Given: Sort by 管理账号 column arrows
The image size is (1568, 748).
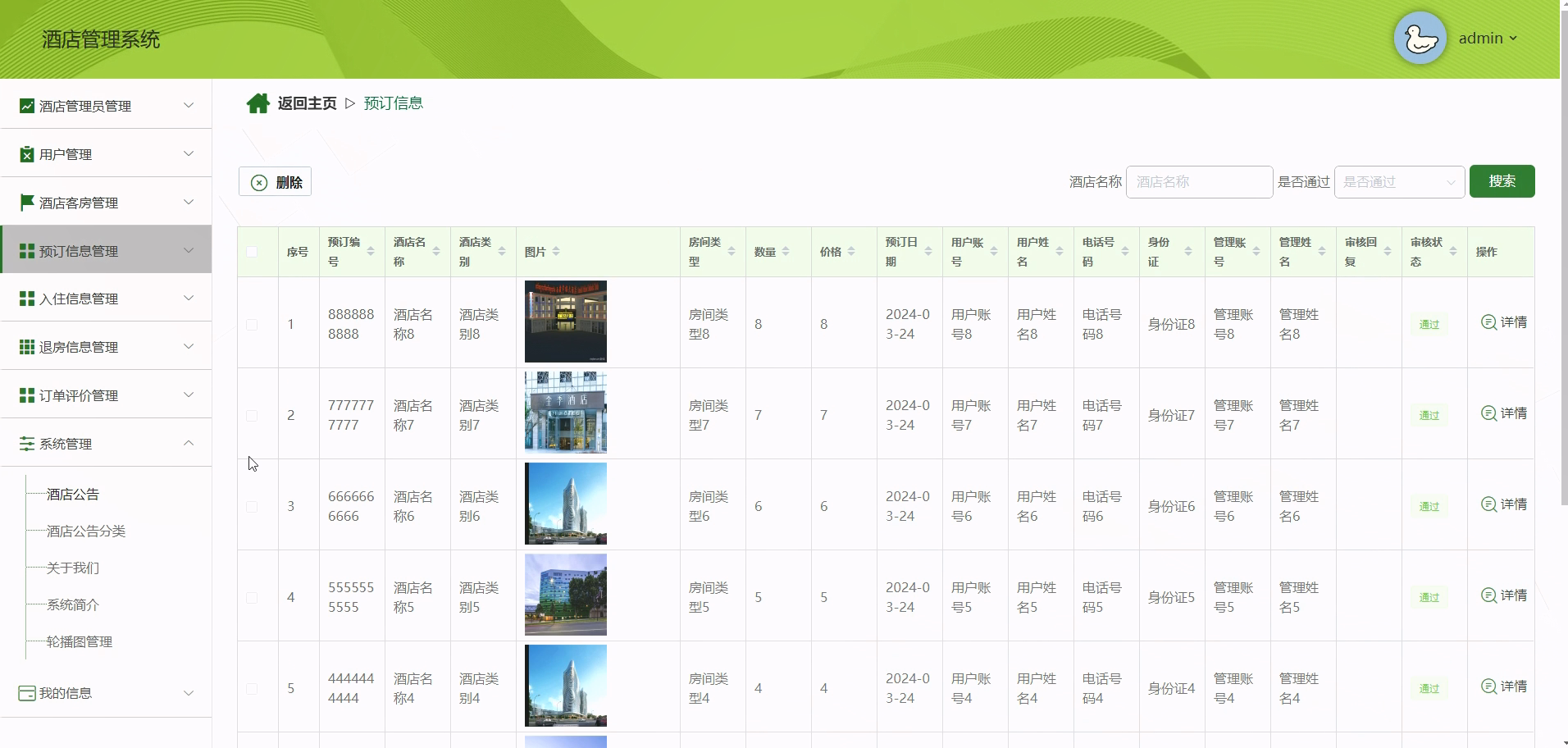Looking at the screenshot, I should [1256, 252].
